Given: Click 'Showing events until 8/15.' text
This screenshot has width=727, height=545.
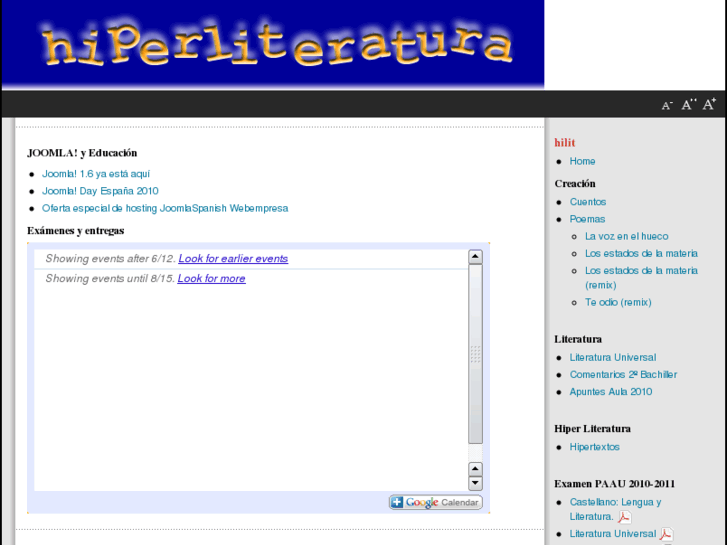Looking at the screenshot, I should pyautogui.click(x=110, y=279).
